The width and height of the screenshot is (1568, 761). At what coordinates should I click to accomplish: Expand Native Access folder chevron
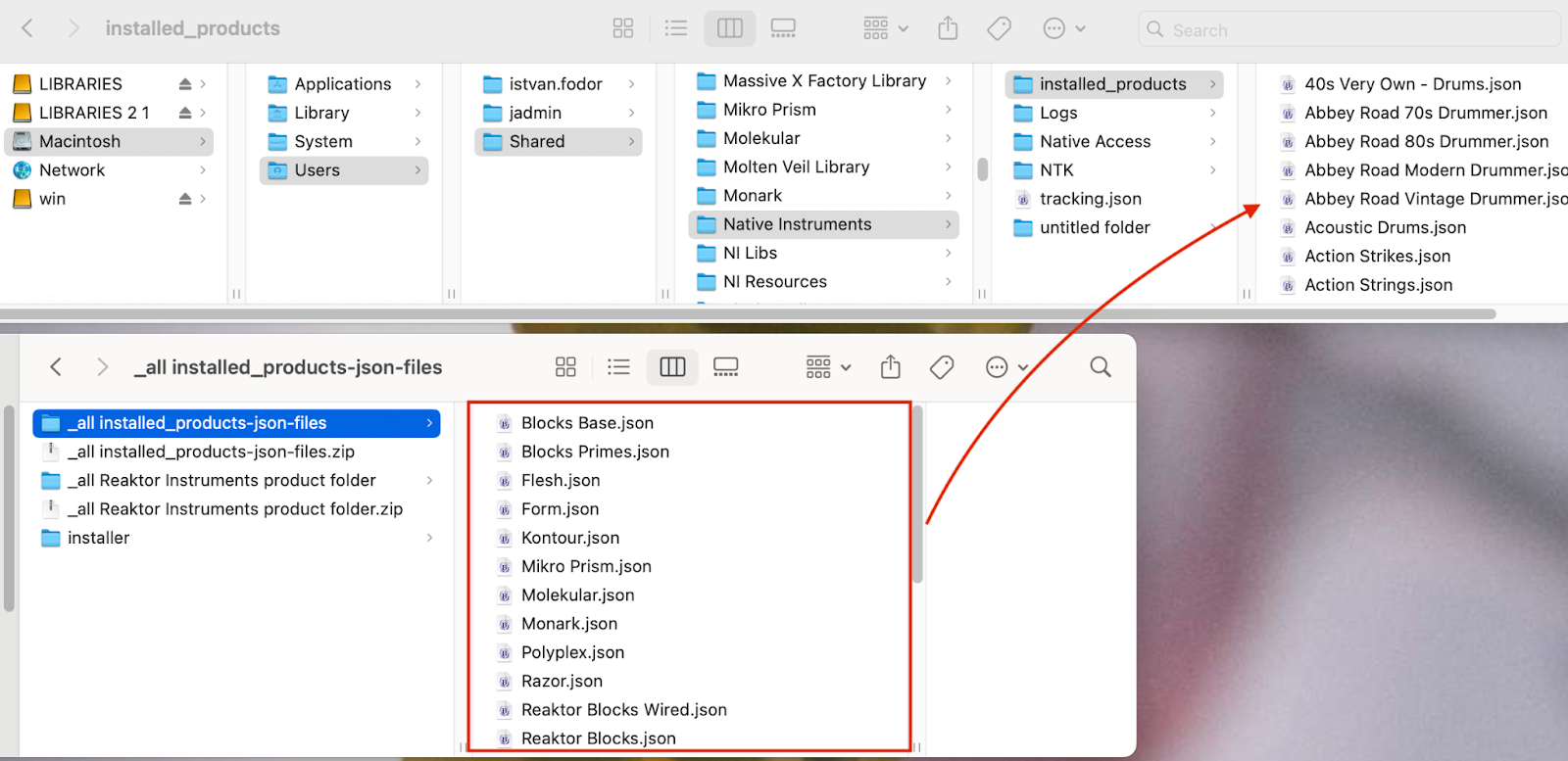click(1212, 142)
